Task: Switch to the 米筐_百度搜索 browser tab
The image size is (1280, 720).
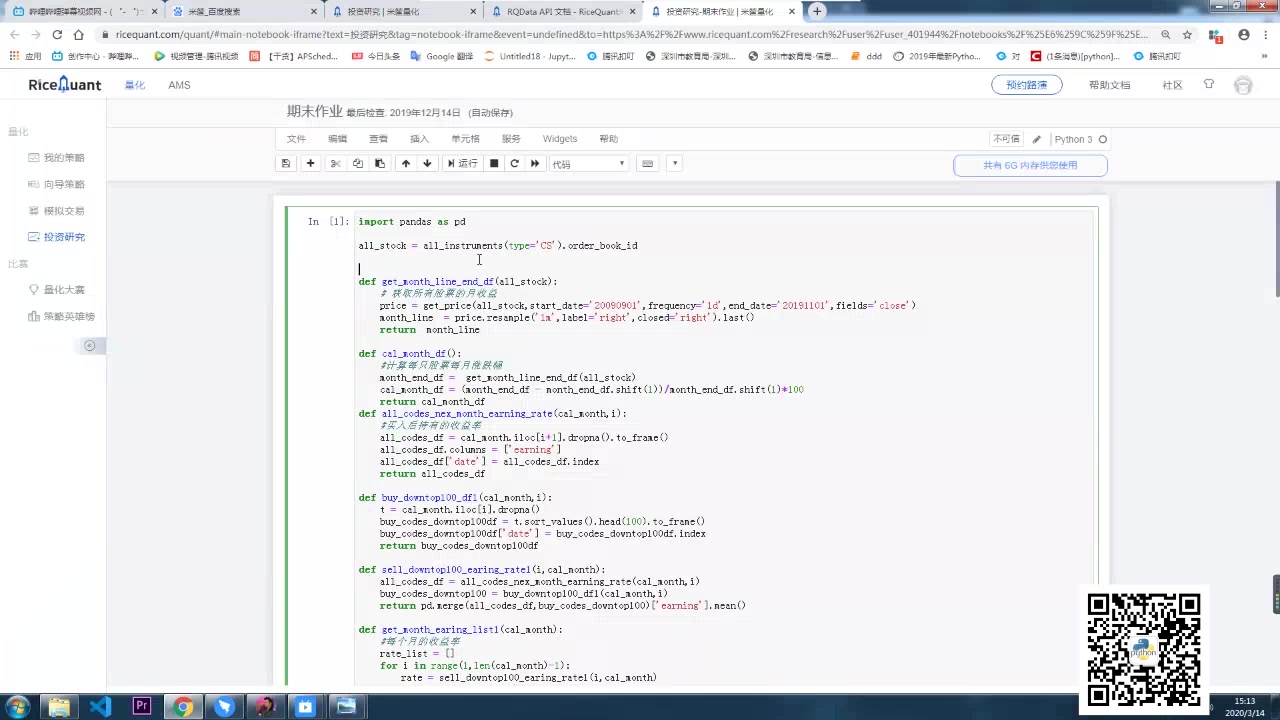Action: (243, 11)
